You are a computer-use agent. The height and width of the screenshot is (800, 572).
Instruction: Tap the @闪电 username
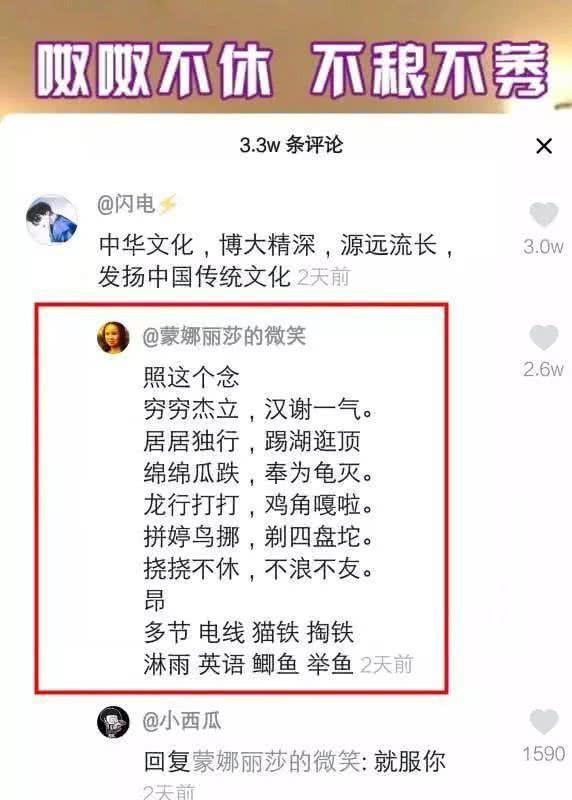point(126,204)
